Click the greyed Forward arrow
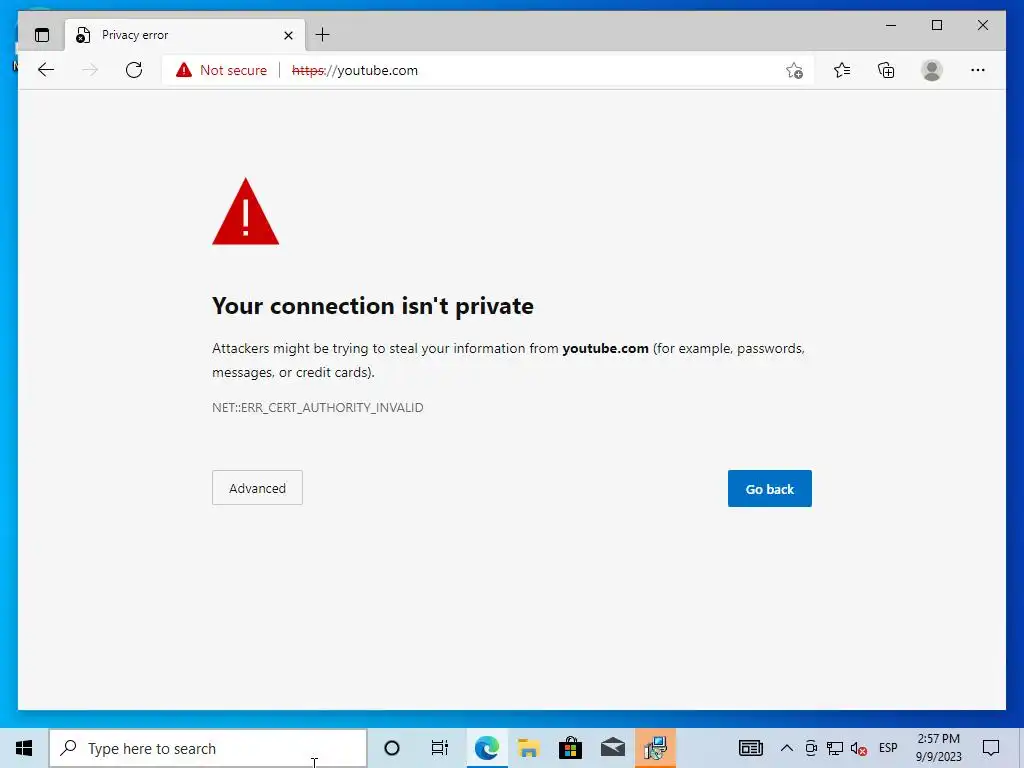The width and height of the screenshot is (1024, 768). click(x=90, y=70)
